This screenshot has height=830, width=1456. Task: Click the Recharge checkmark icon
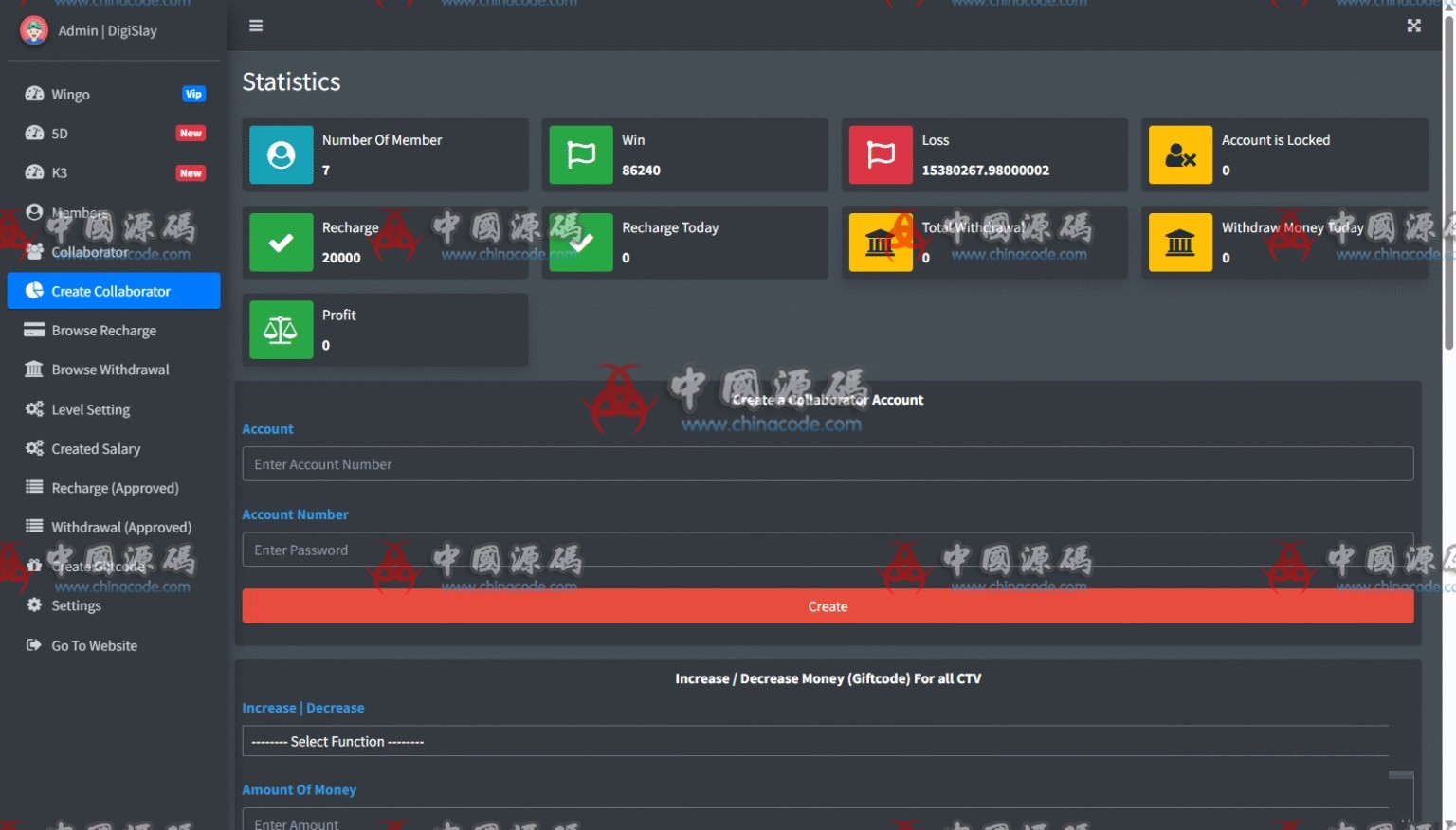pos(281,243)
